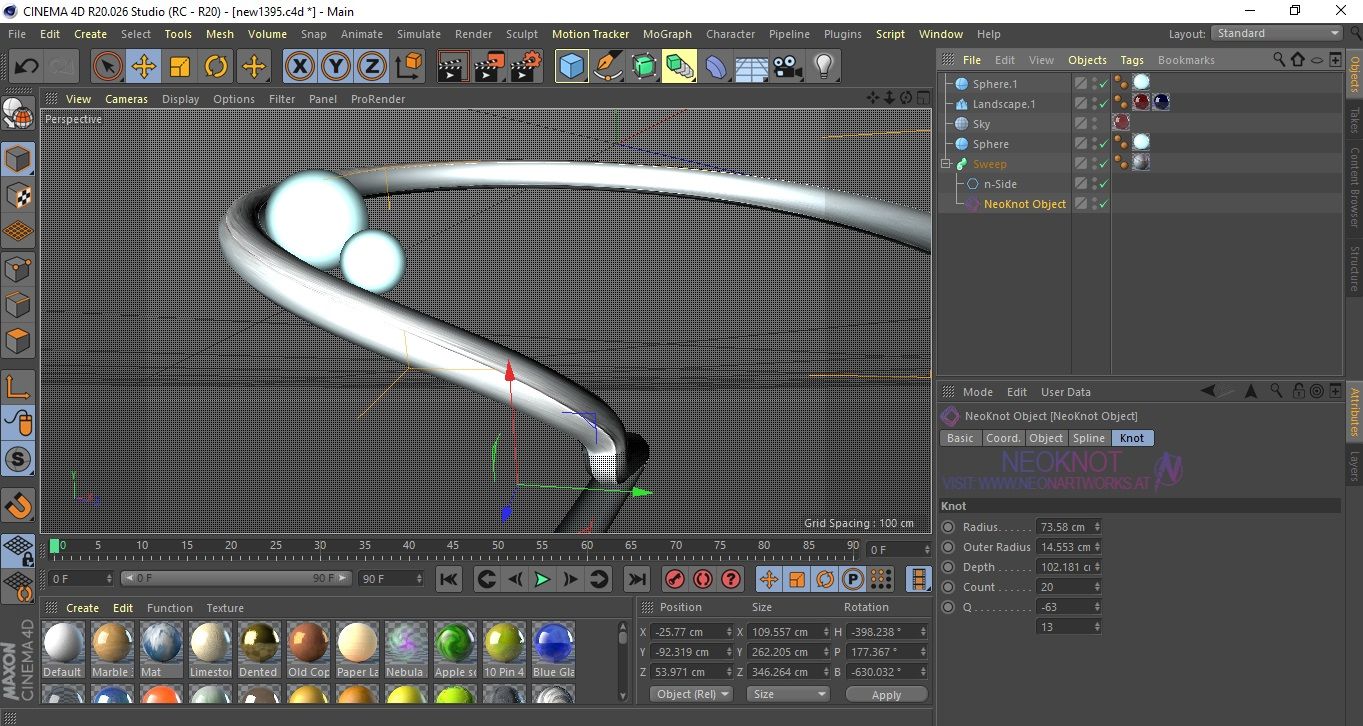Toggle Count animation circle
The height and width of the screenshot is (726, 1363).
point(948,587)
